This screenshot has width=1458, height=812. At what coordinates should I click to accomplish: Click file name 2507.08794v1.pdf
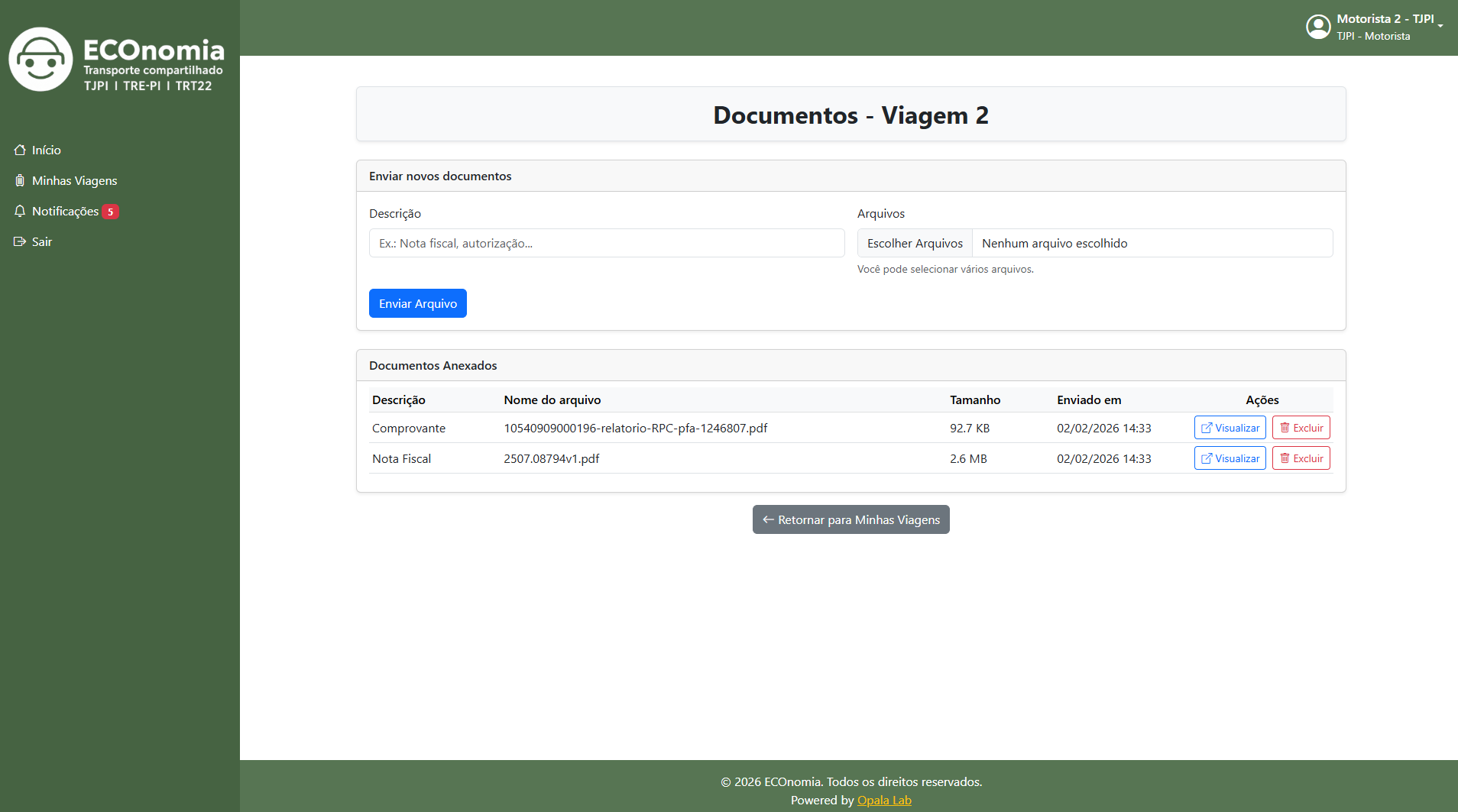click(x=552, y=458)
